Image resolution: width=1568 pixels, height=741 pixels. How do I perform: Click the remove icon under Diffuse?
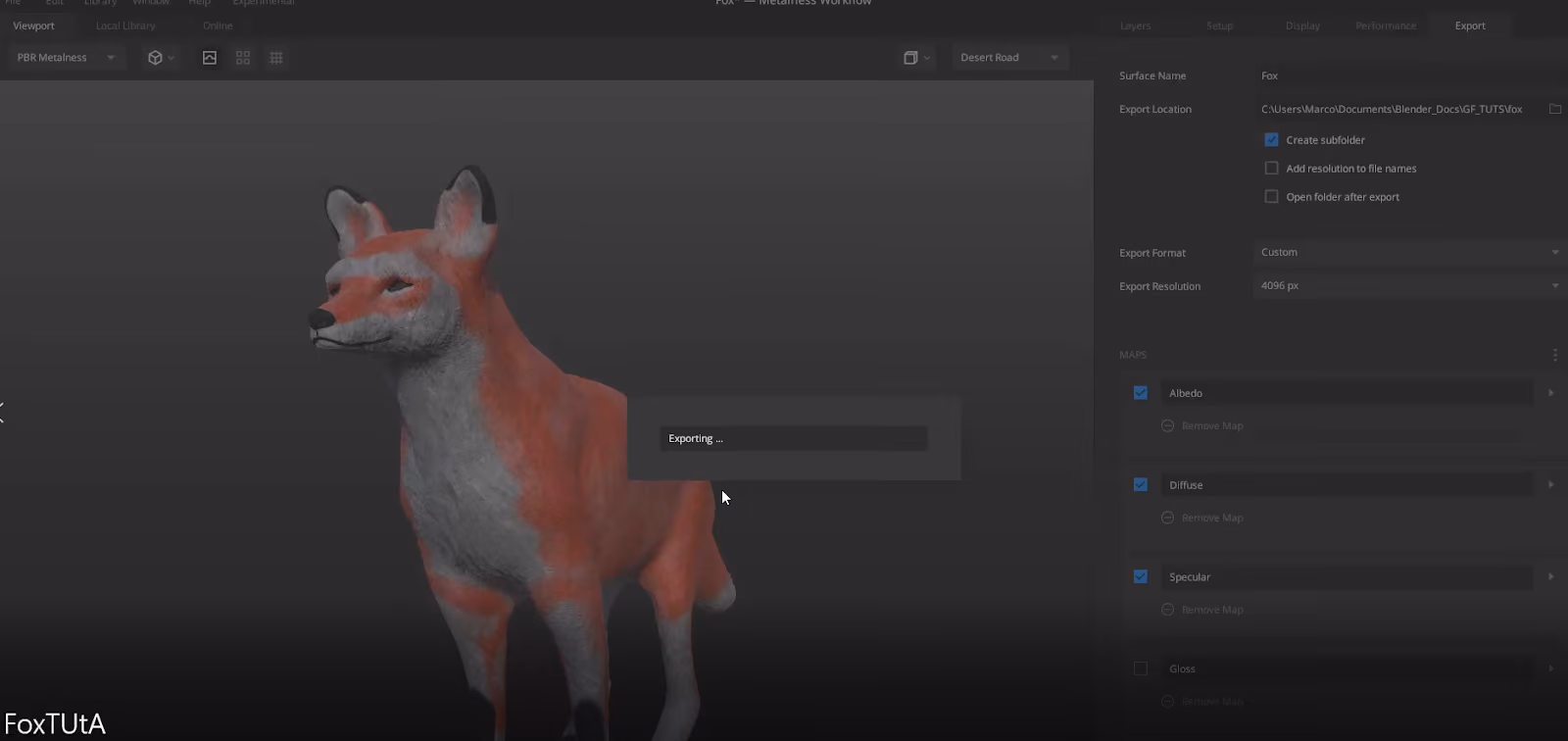[x=1167, y=518]
